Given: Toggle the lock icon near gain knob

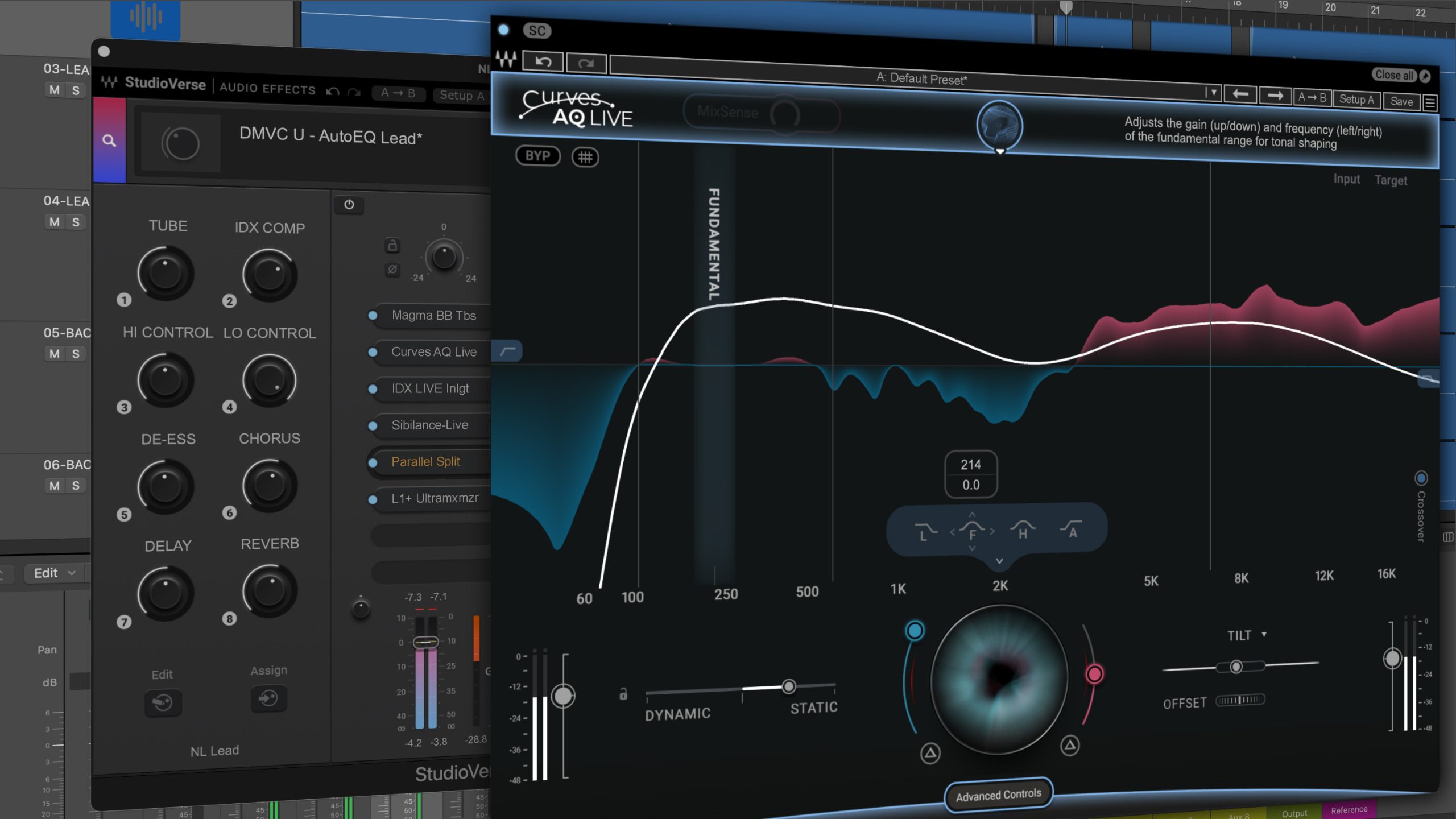Looking at the screenshot, I should [392, 245].
